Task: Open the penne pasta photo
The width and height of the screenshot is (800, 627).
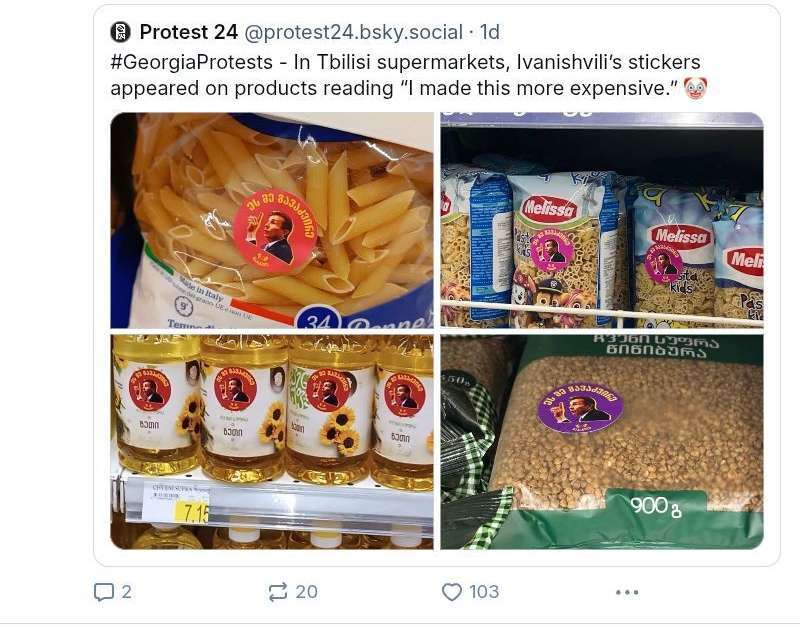Action: click(271, 220)
